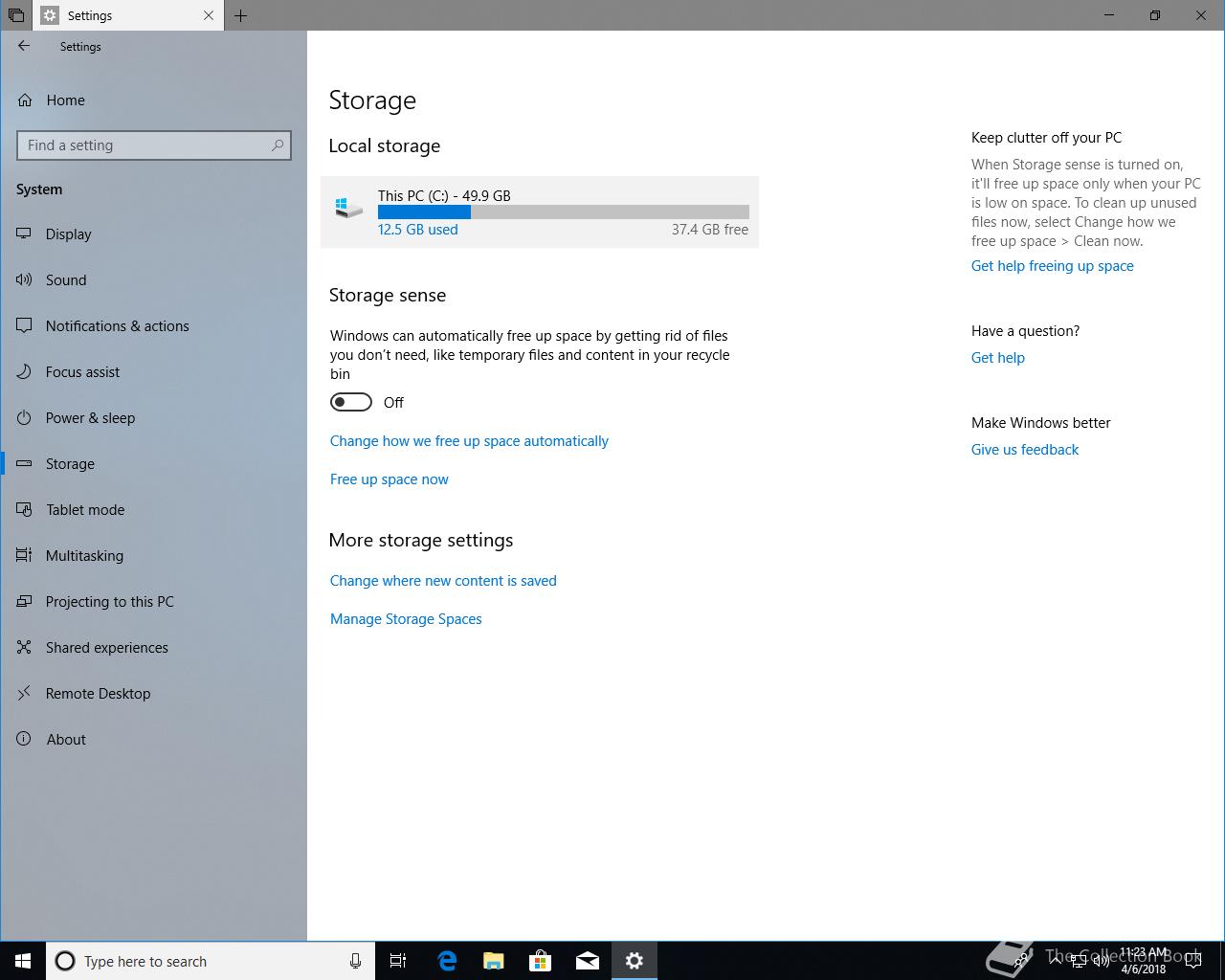Click the taskbar search box
1225x980 pixels.
[211, 961]
